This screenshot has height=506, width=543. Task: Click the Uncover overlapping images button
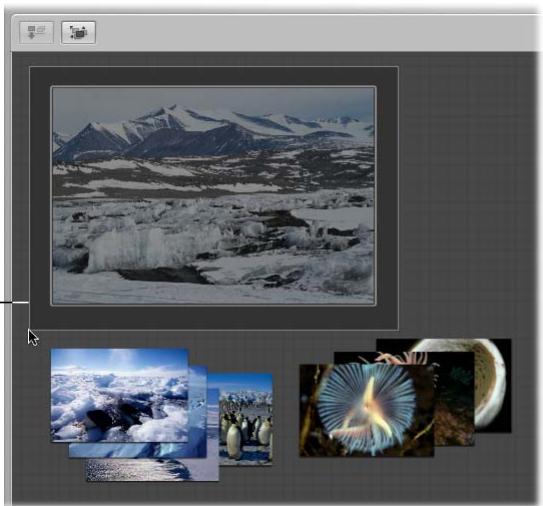(x=78, y=33)
